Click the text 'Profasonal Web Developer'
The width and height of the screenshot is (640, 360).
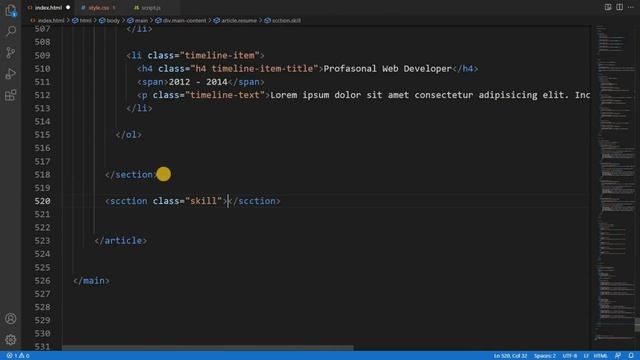(387, 69)
